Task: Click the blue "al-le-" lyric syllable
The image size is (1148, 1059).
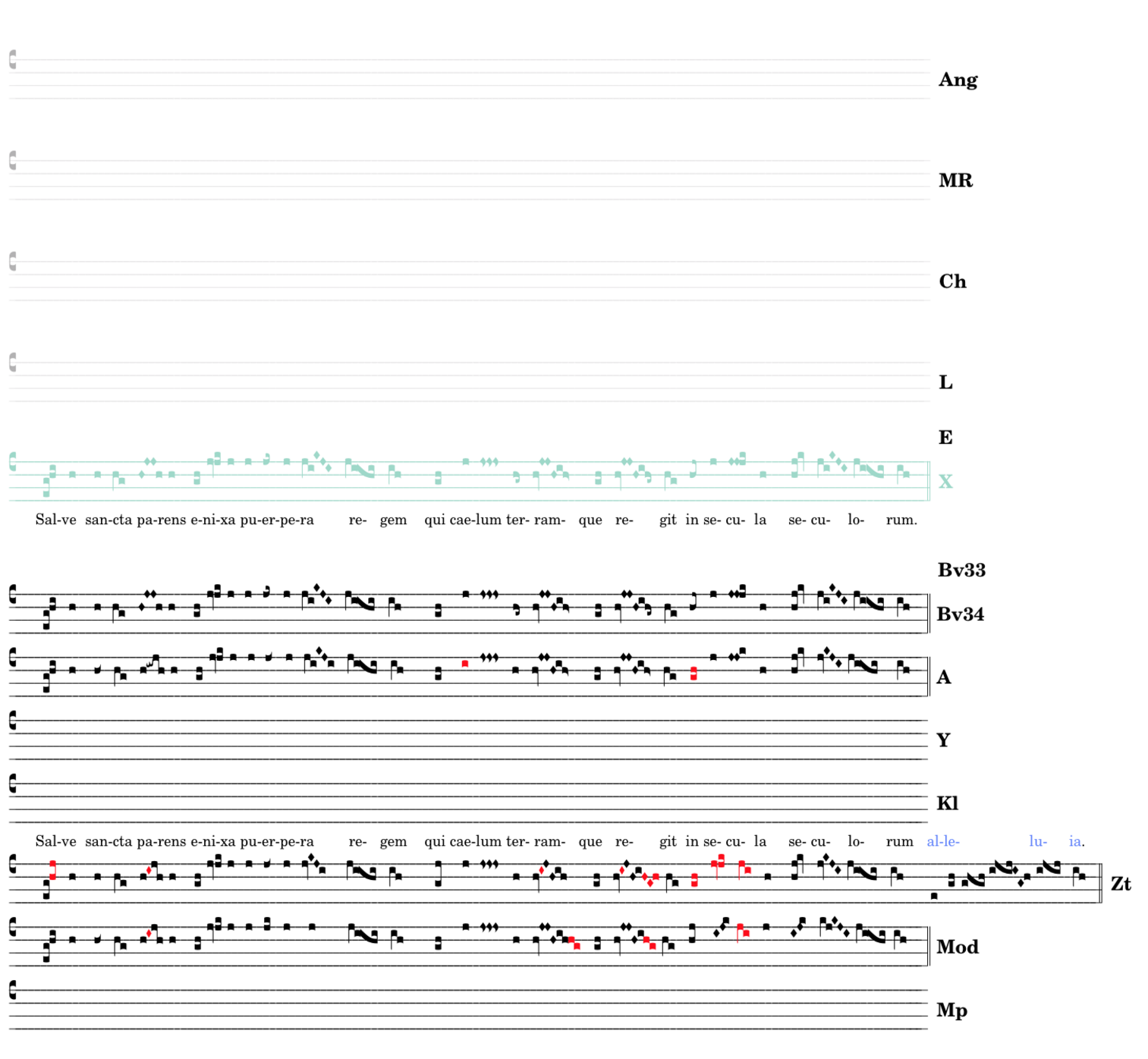Action: click(x=943, y=841)
